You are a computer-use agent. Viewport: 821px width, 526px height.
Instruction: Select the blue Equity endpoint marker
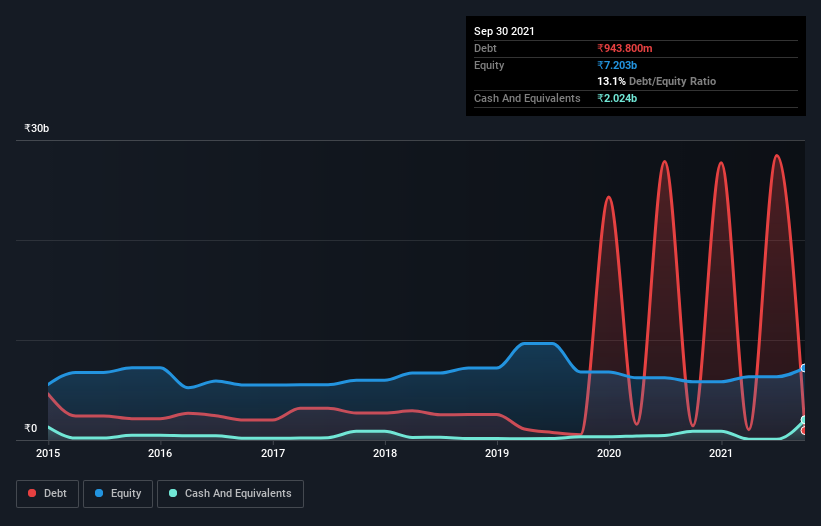pos(804,368)
